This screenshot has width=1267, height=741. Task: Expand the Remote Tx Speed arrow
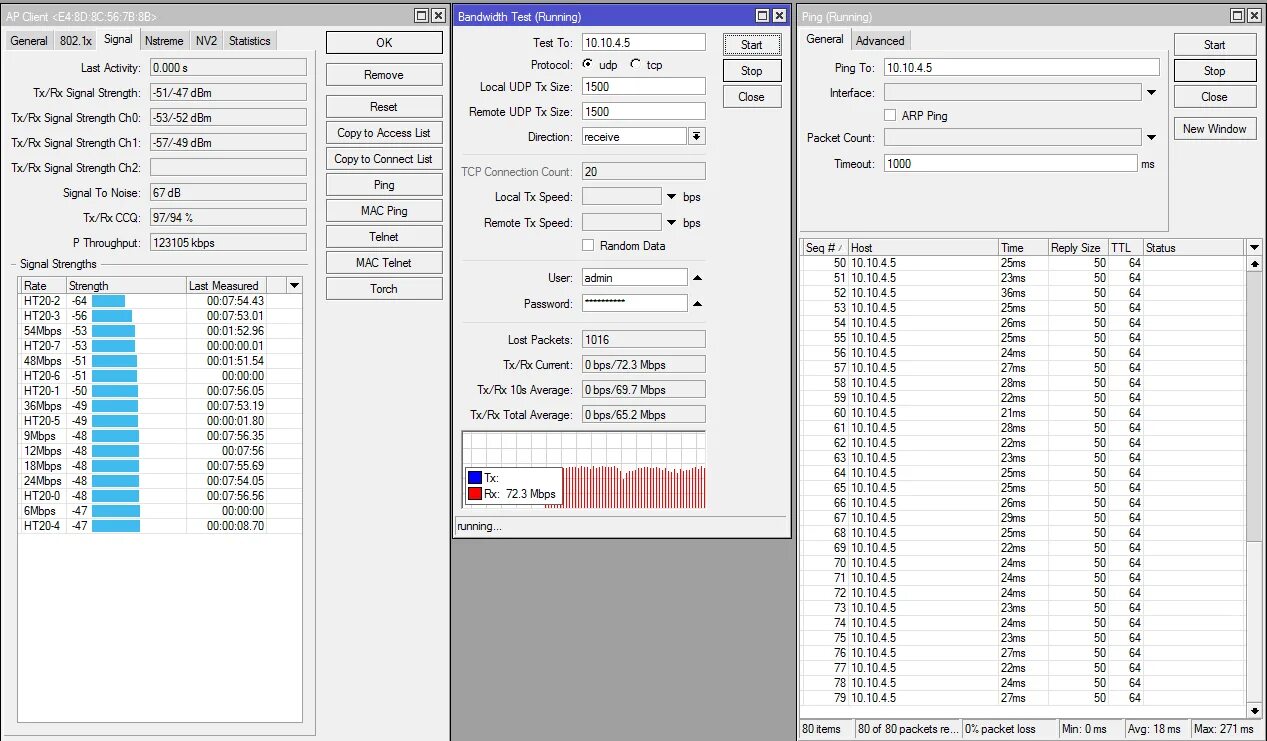tap(671, 223)
